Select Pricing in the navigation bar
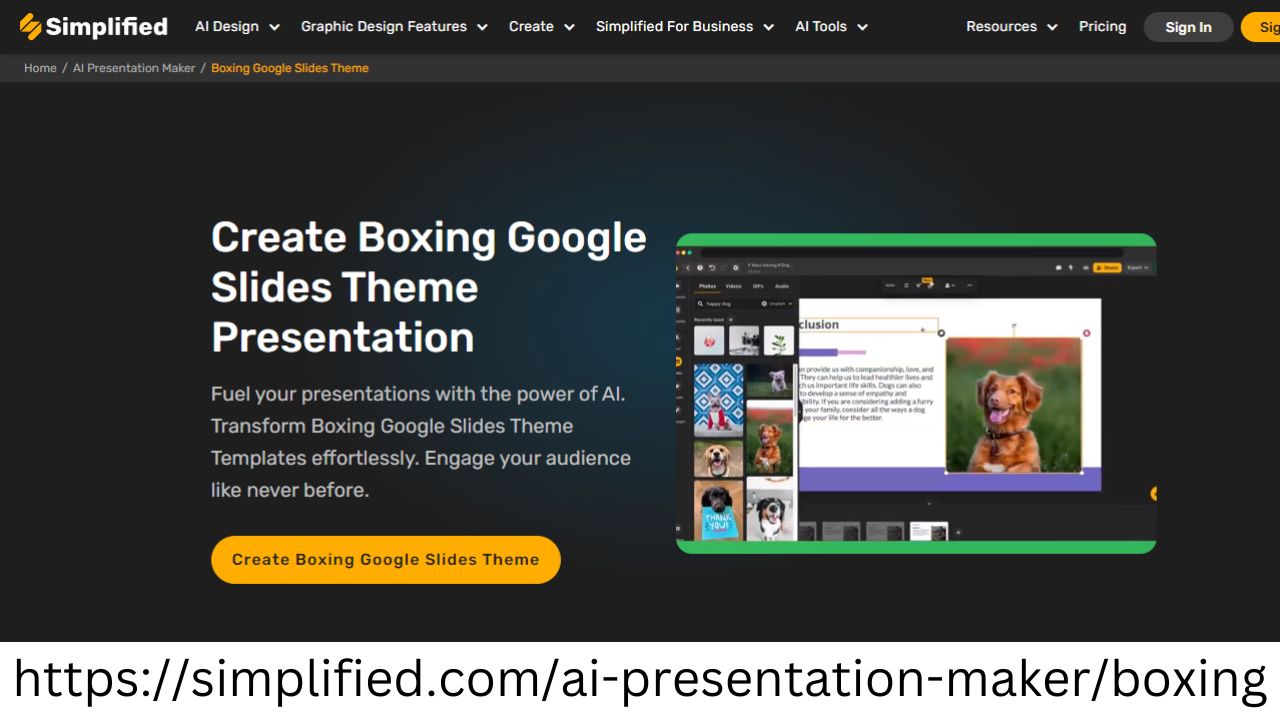Viewport: 1280px width, 720px height. tap(1102, 27)
